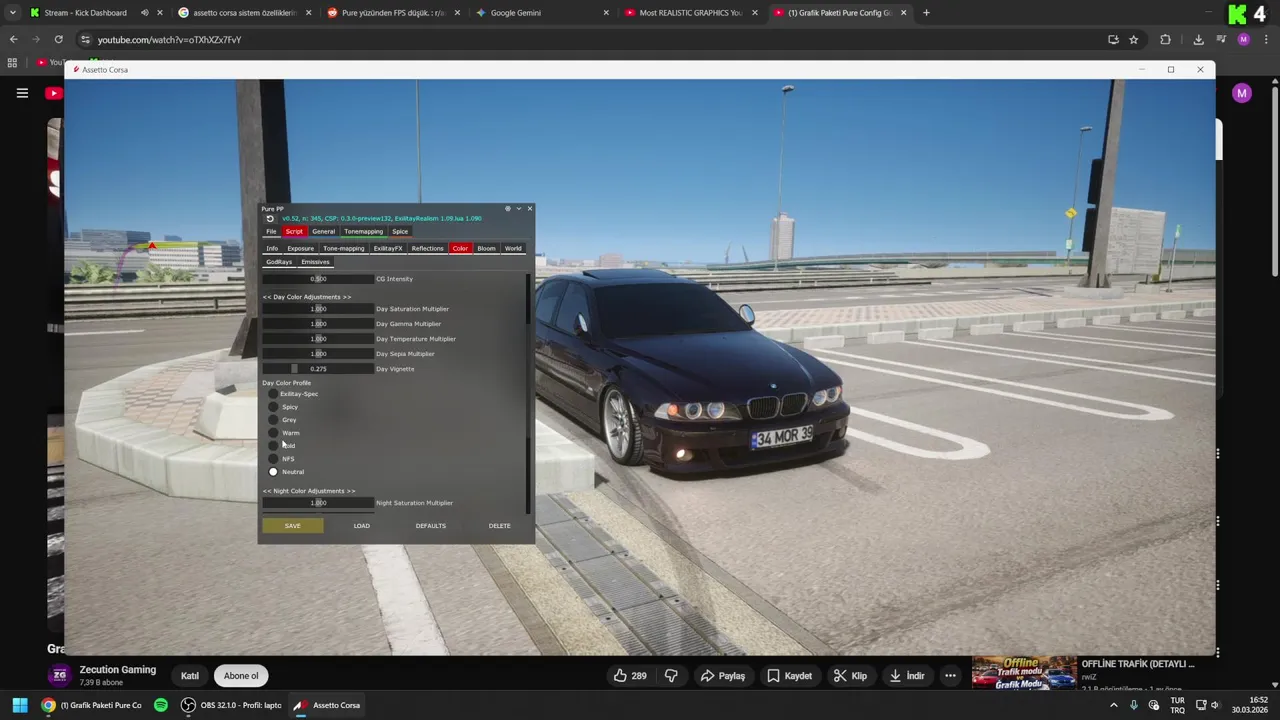Dislike the video with thumbs-down
This screenshot has height=720, width=1280.
(671, 676)
